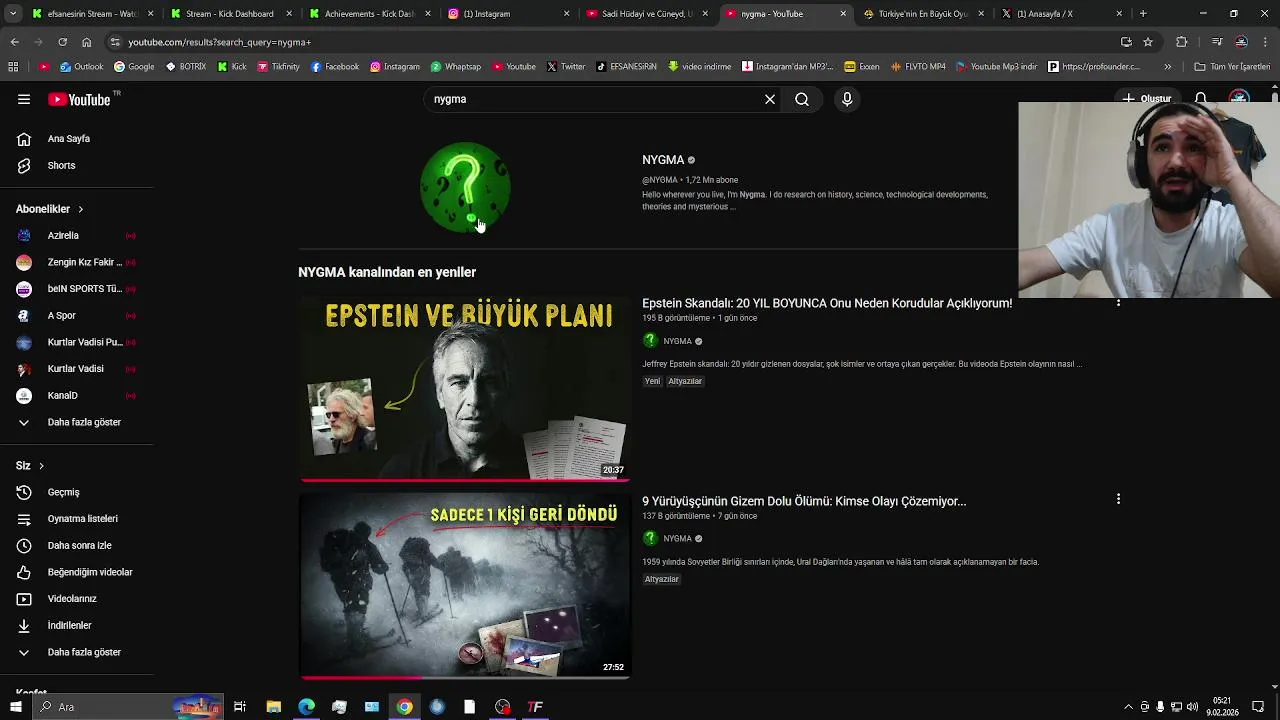The height and width of the screenshot is (720, 1280).
Task: Reload the page in Chrome
Action: click(x=62, y=42)
